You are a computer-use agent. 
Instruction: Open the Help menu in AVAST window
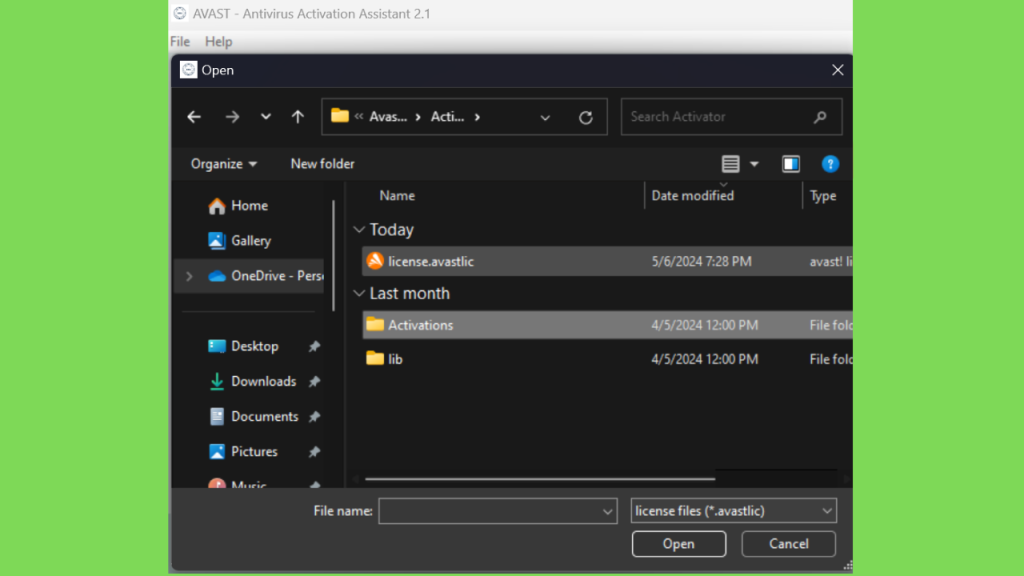pos(219,41)
